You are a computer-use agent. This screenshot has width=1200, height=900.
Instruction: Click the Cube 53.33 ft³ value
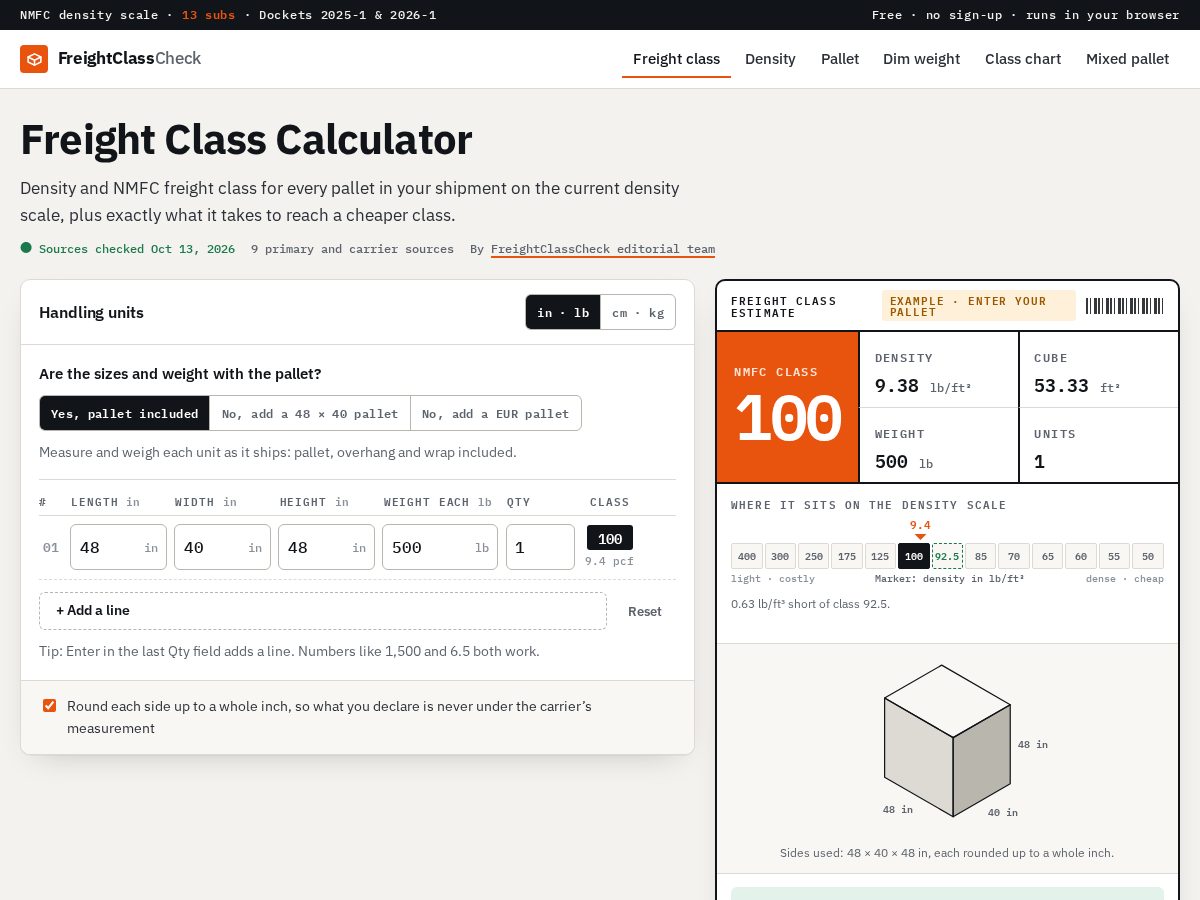[x=1077, y=386]
